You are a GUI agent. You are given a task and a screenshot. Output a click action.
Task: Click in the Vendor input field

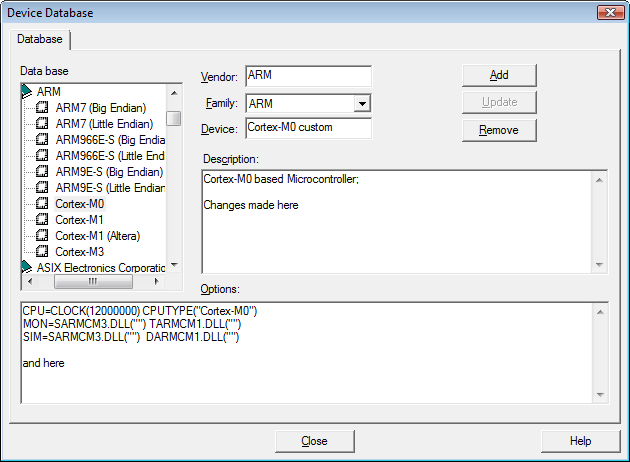pyautogui.click(x=309, y=76)
